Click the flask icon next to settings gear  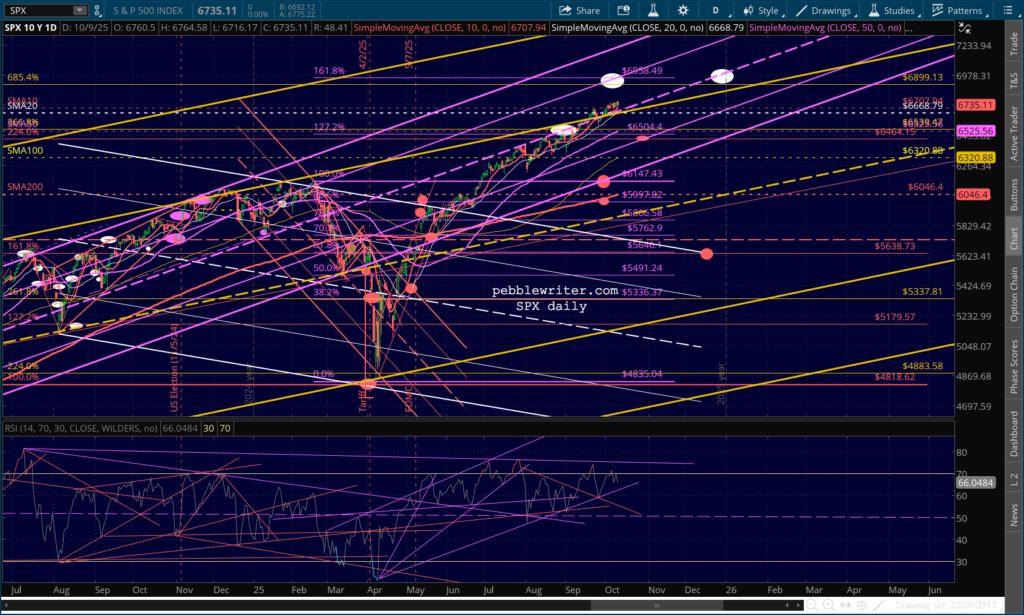653,10
